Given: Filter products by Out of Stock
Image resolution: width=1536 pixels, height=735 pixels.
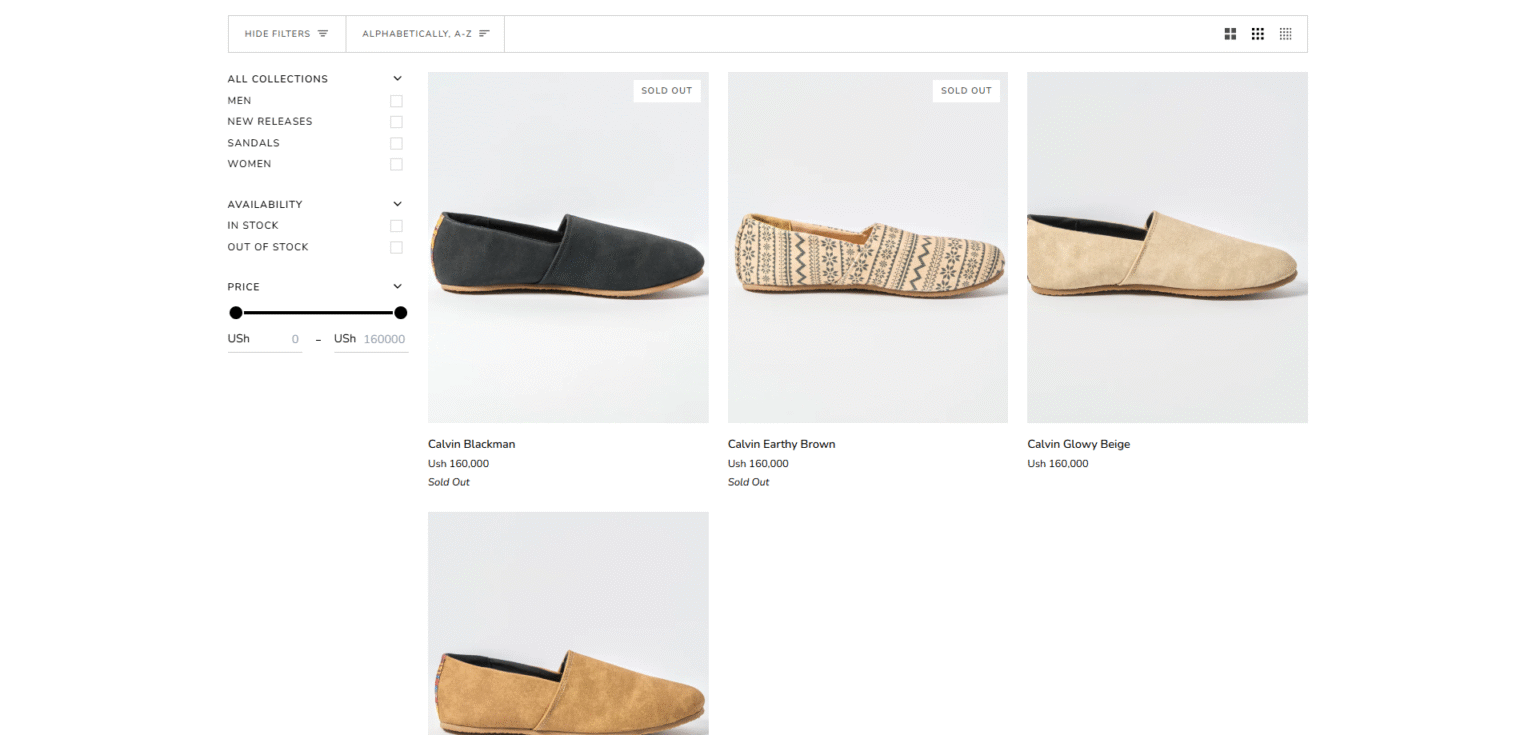Looking at the screenshot, I should click(396, 247).
